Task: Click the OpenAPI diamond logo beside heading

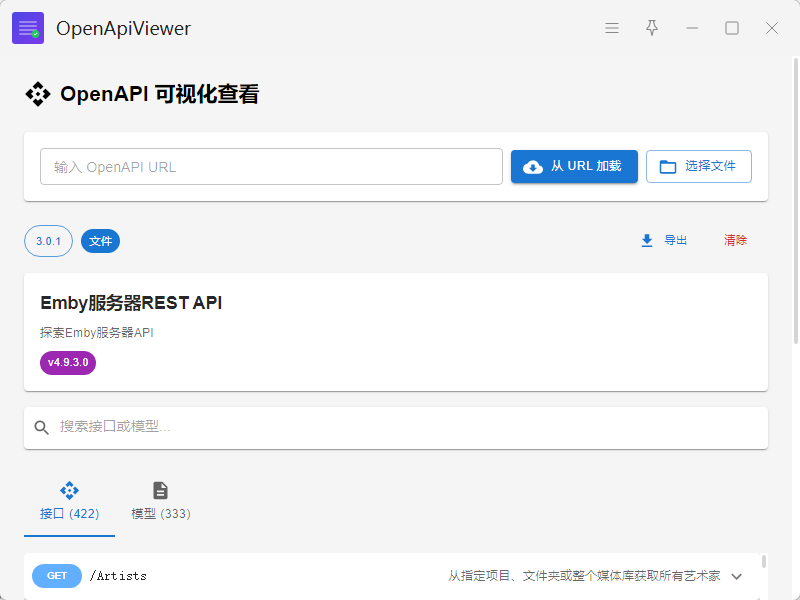Action: pyautogui.click(x=38, y=95)
